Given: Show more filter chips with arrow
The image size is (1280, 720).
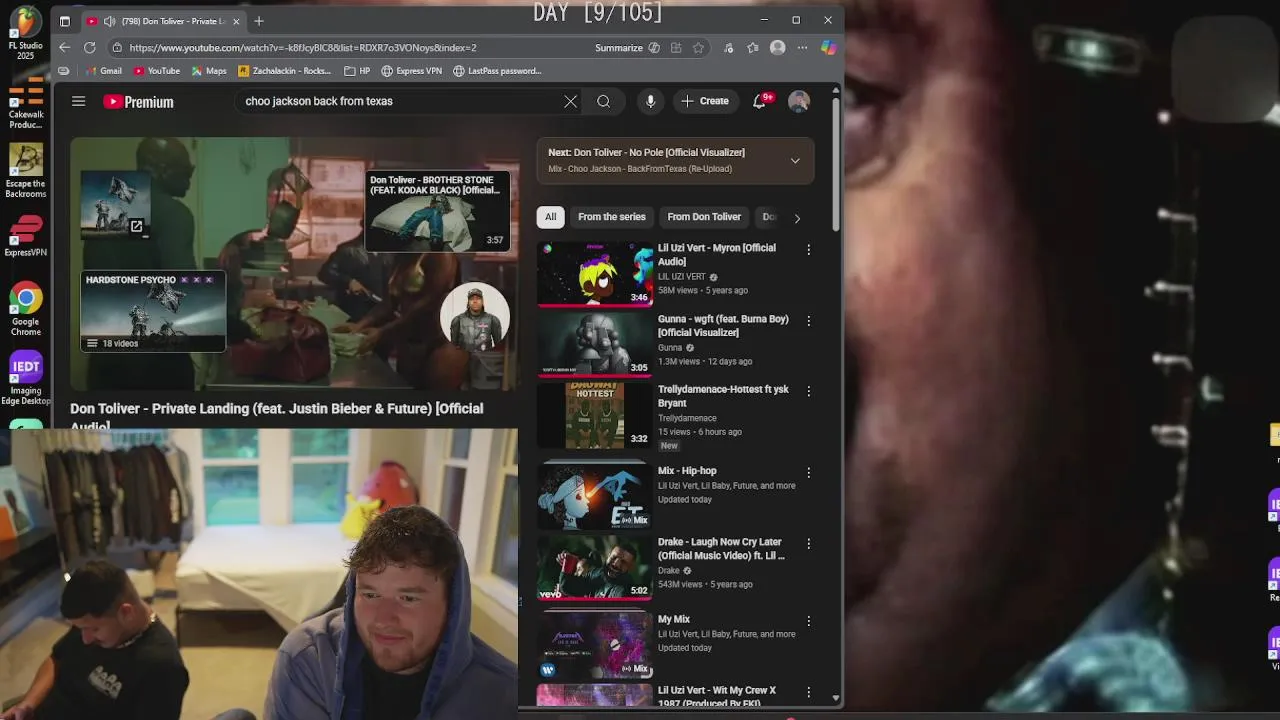Looking at the screenshot, I should pyautogui.click(x=797, y=218).
